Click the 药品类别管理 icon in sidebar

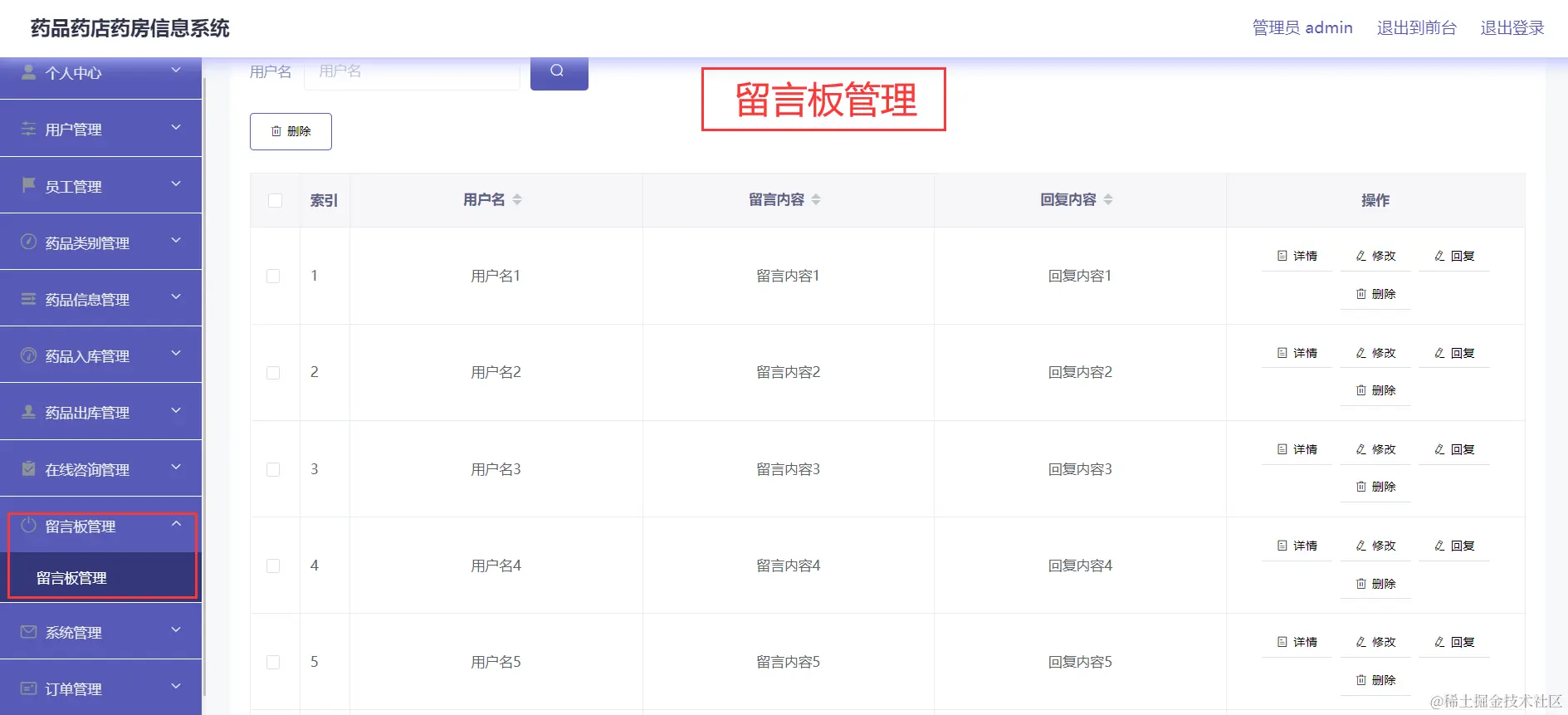(28, 242)
